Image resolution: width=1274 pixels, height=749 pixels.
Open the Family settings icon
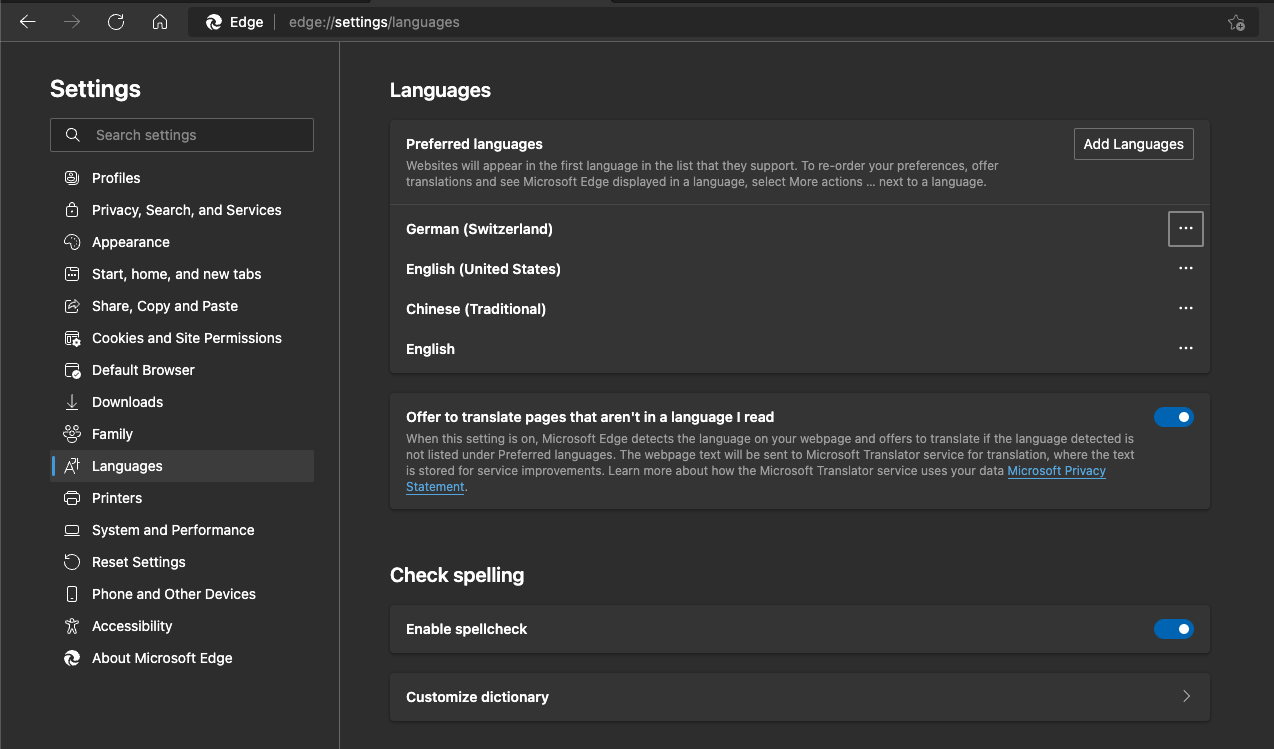71,433
